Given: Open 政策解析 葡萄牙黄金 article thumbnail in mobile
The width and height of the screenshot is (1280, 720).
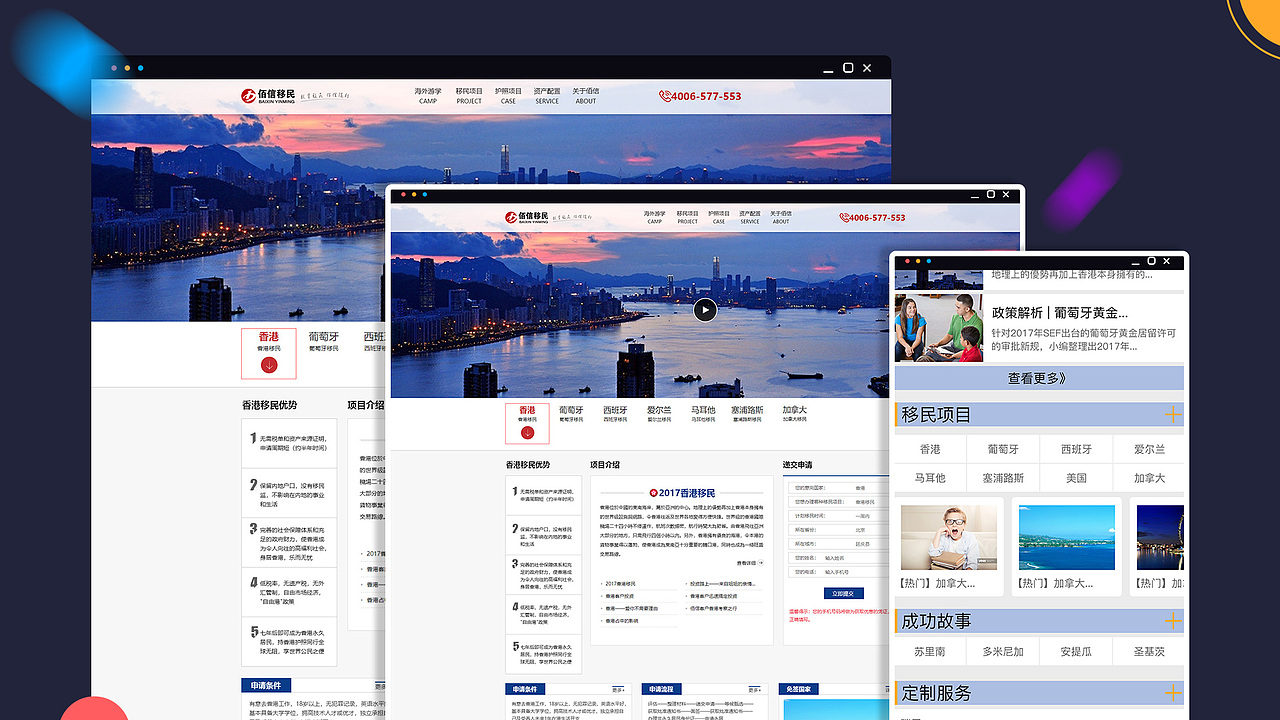Looking at the screenshot, I should pos(939,327).
